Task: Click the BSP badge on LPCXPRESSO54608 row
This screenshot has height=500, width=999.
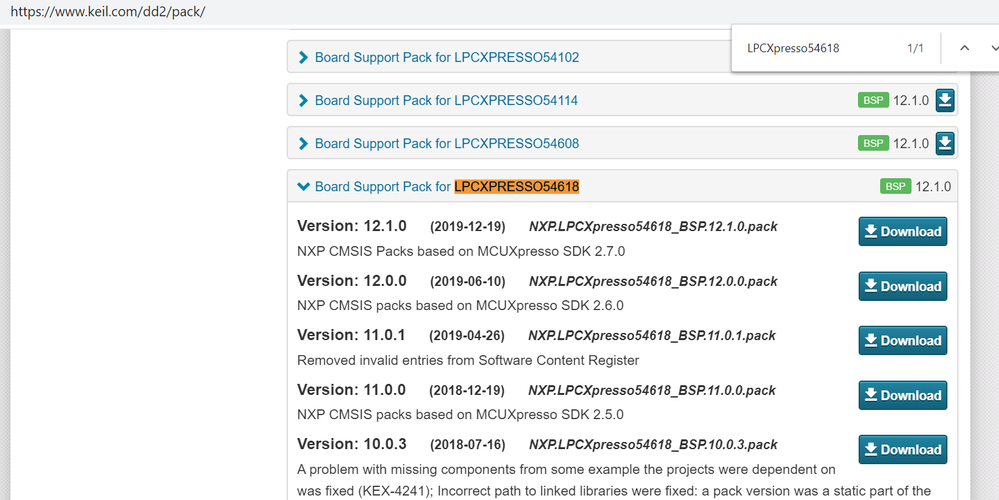Action: coord(873,143)
